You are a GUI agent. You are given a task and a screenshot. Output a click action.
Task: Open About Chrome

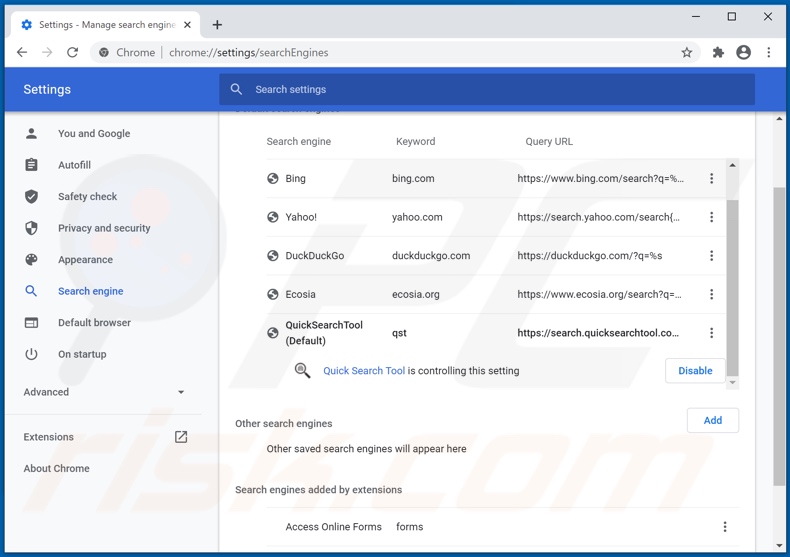pyautogui.click(x=56, y=468)
